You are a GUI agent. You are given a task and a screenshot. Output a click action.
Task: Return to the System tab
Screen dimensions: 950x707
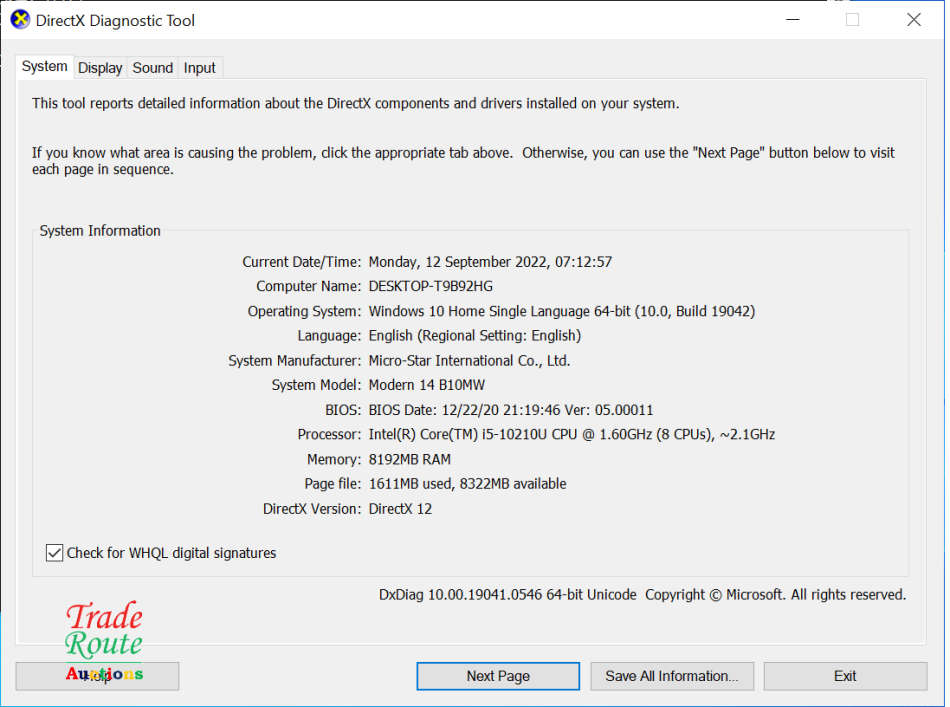pyautogui.click(x=44, y=66)
